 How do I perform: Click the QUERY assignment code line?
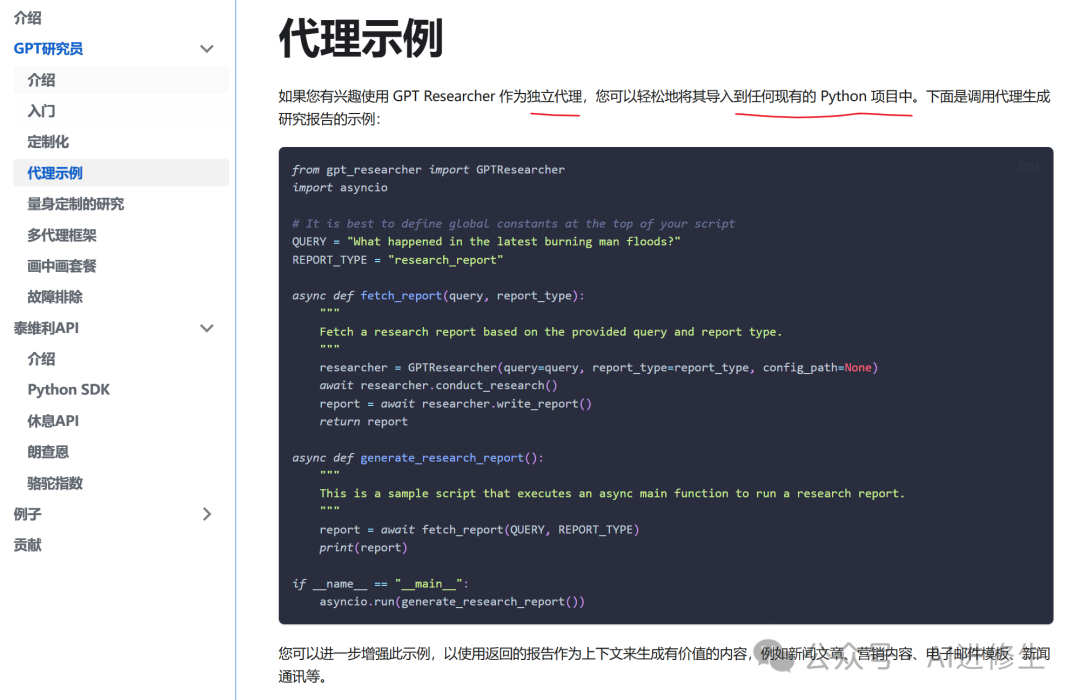point(486,241)
